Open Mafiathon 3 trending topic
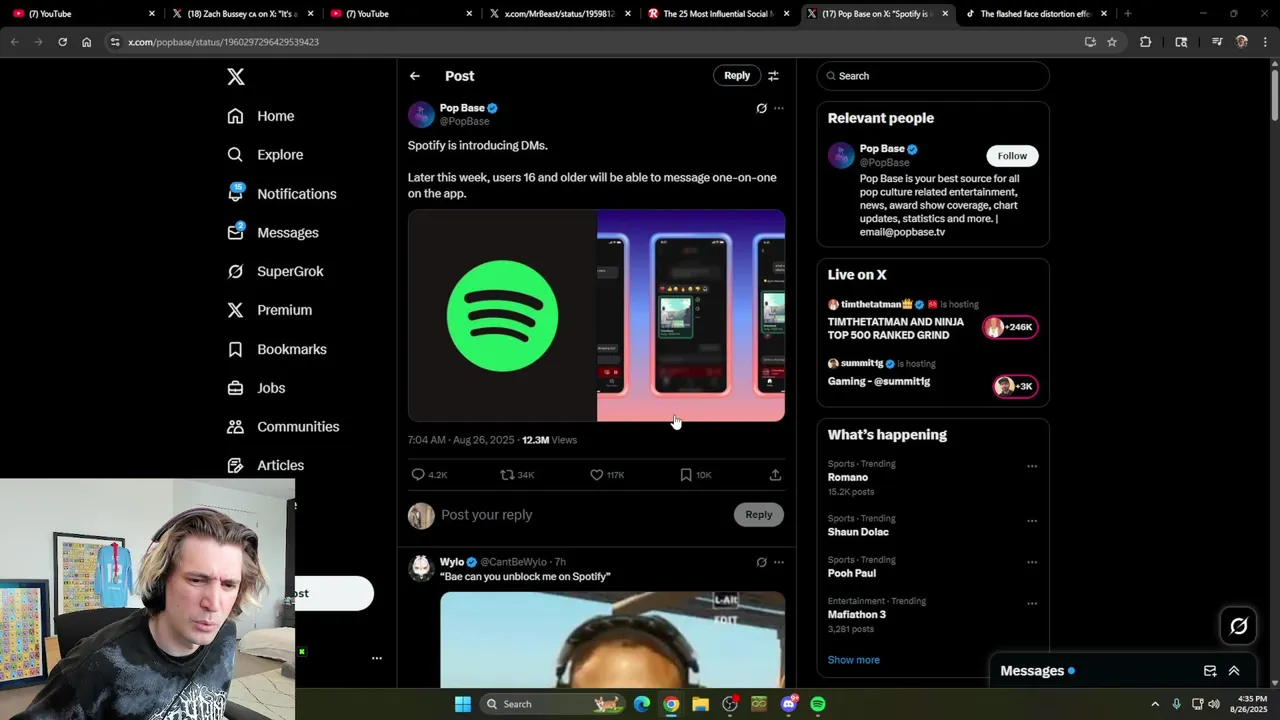 pyautogui.click(x=857, y=614)
